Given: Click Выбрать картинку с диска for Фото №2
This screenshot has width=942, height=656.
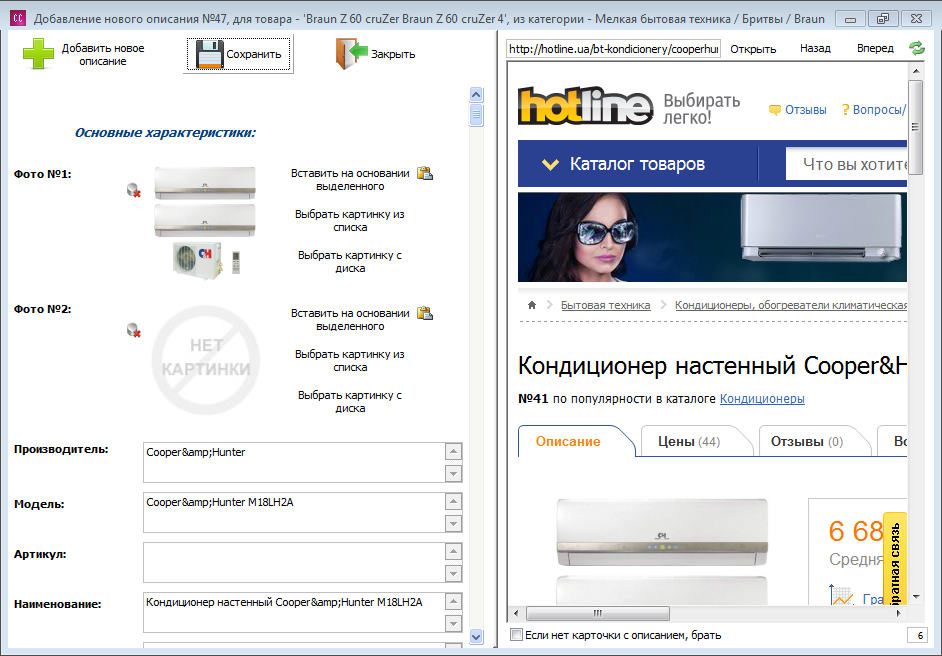Looking at the screenshot, I should coord(350,401).
